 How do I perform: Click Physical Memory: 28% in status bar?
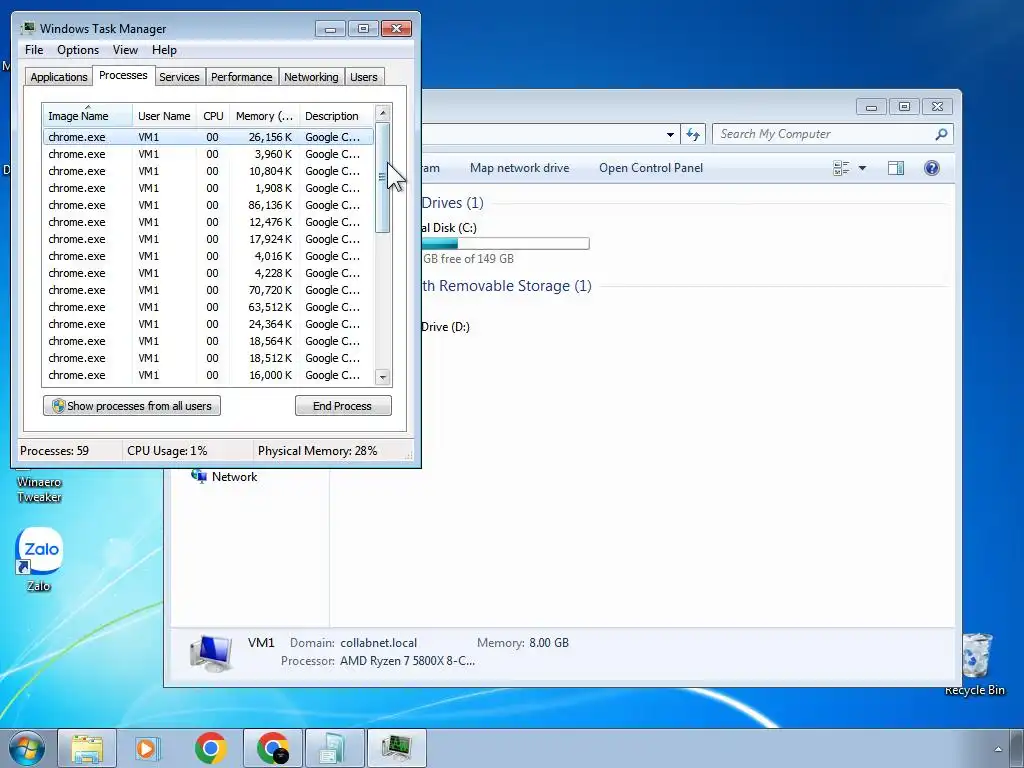[x=317, y=451]
